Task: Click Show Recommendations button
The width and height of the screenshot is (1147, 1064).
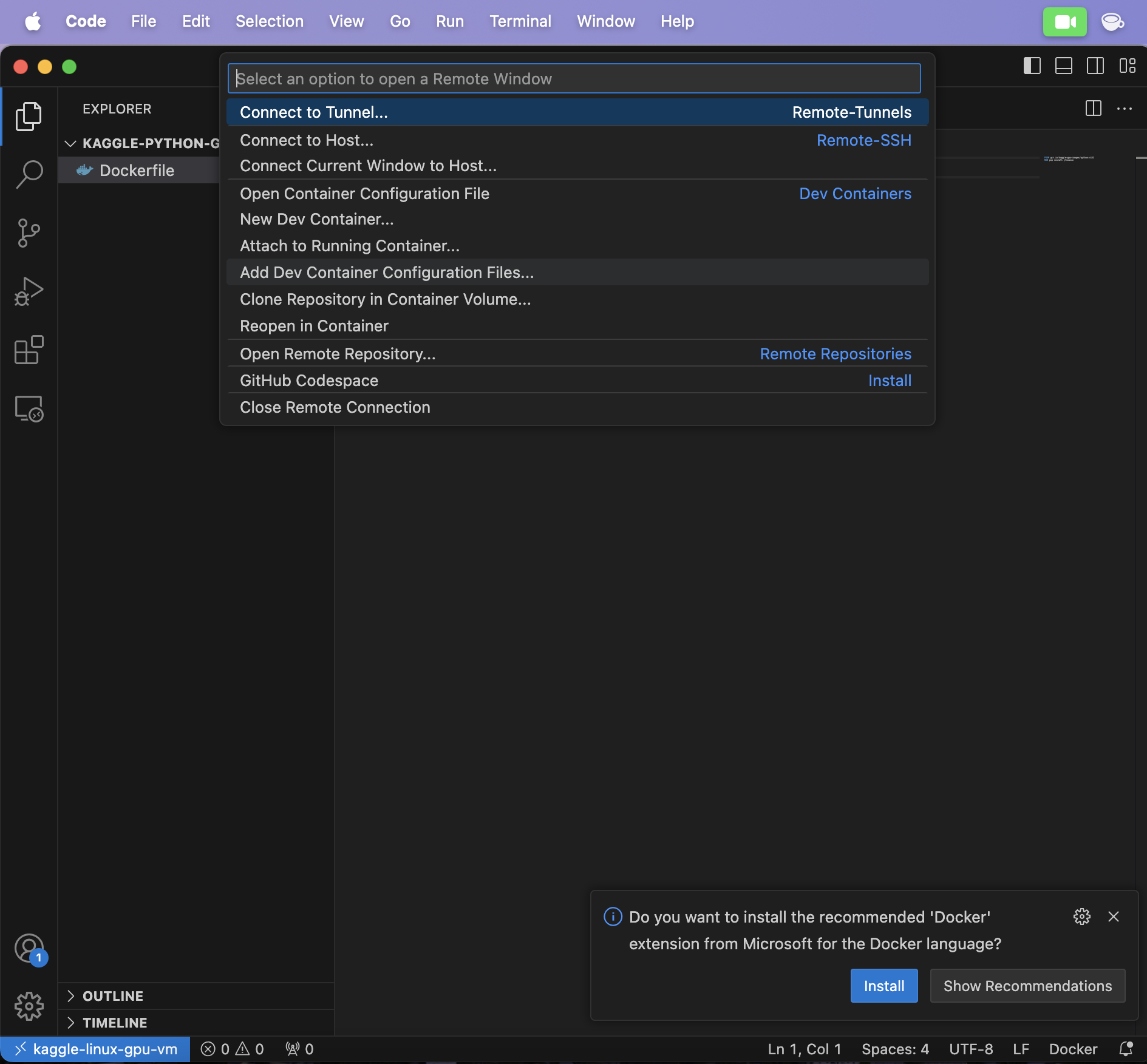Action: (1027, 986)
